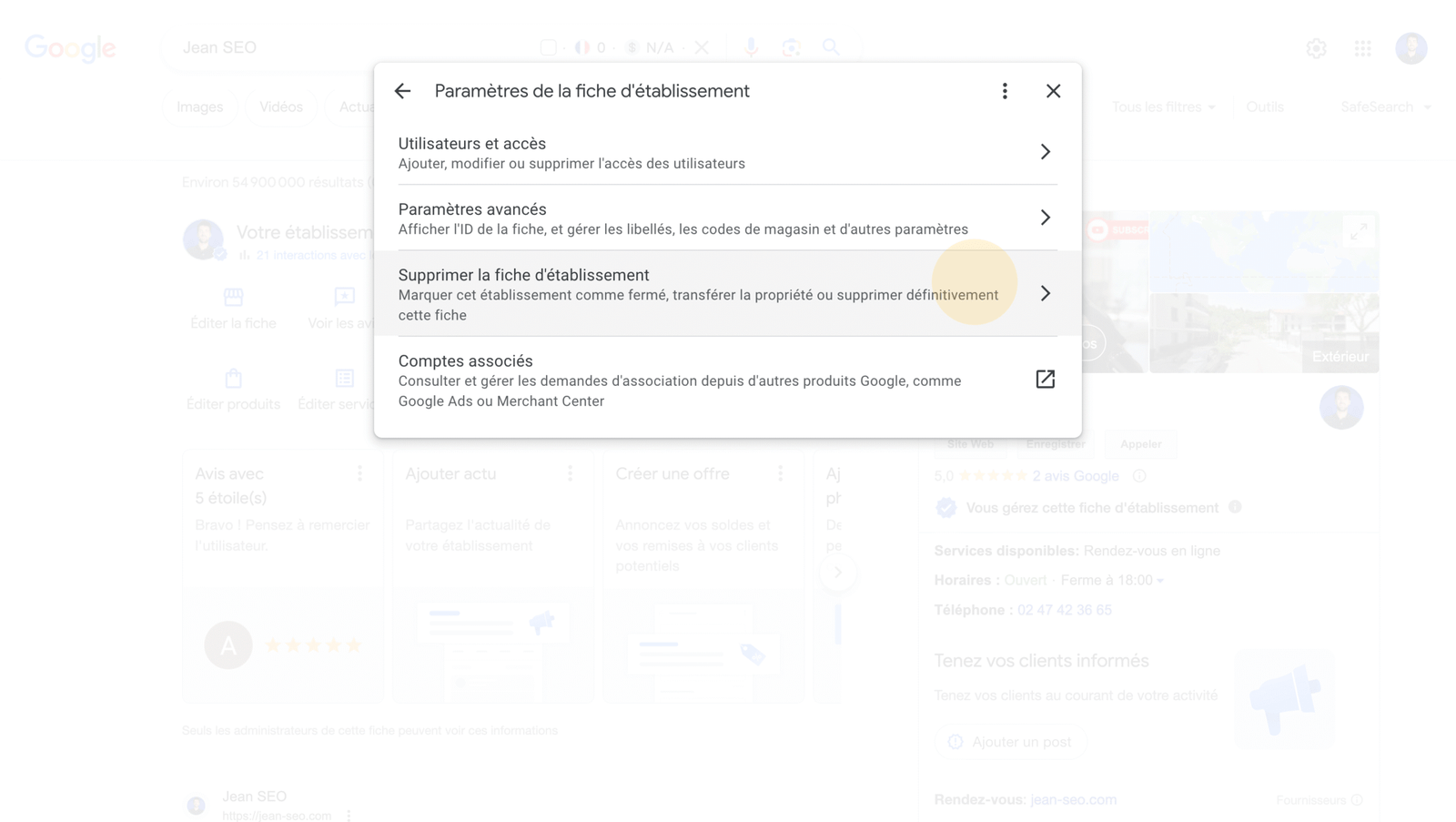Open the three-dot menu beside the jean-seo.com URL
The image size is (1456, 822).
pyautogui.click(x=349, y=816)
